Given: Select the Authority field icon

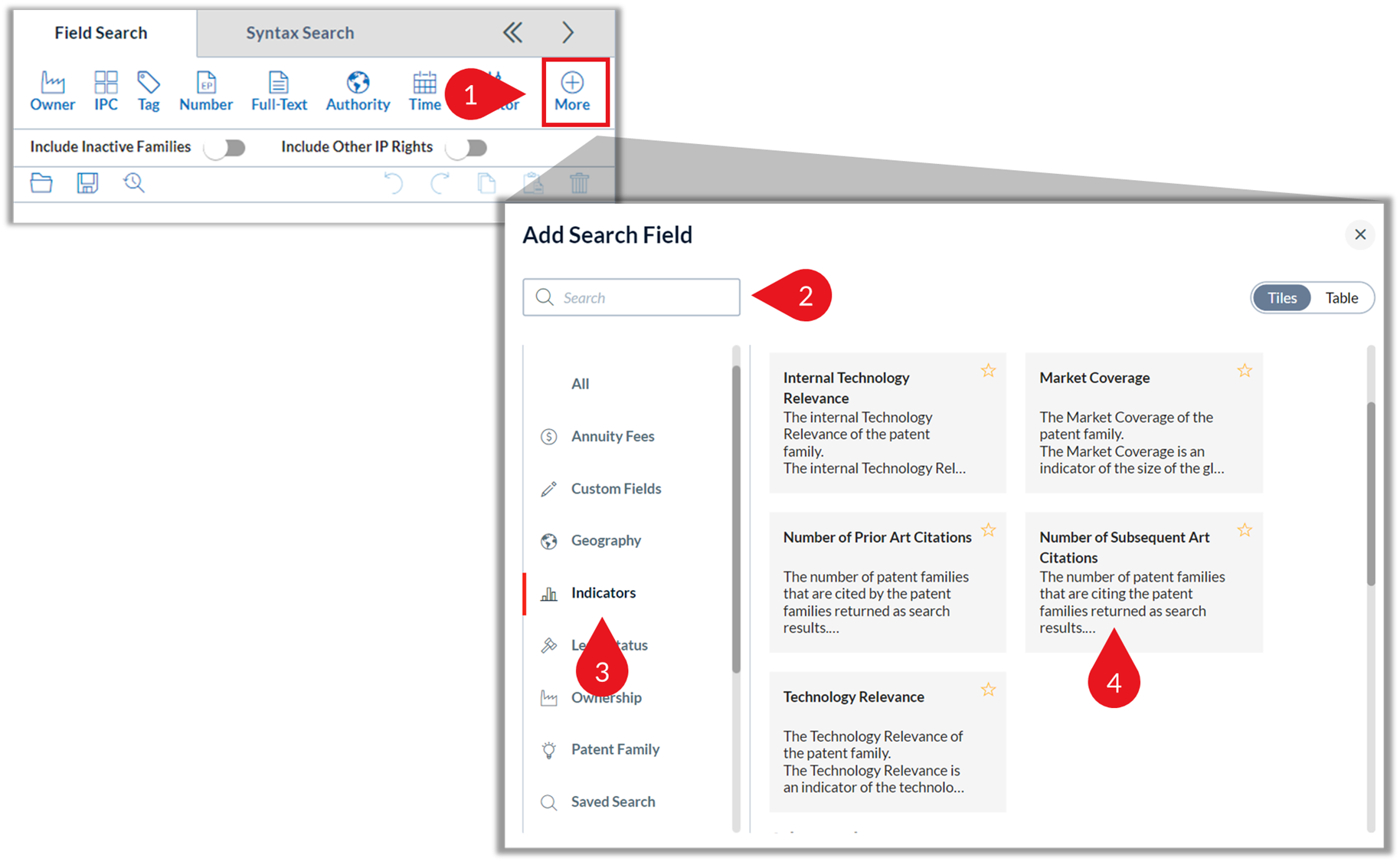Looking at the screenshot, I should 358,90.
